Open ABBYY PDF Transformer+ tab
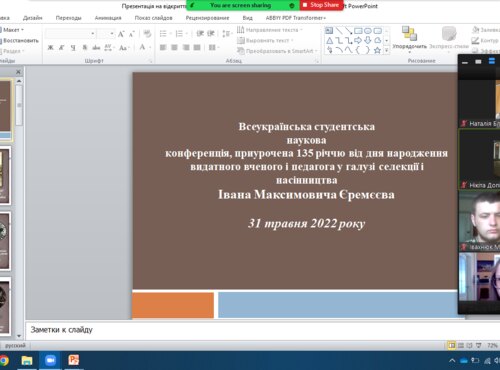The image size is (500, 370). point(296,18)
